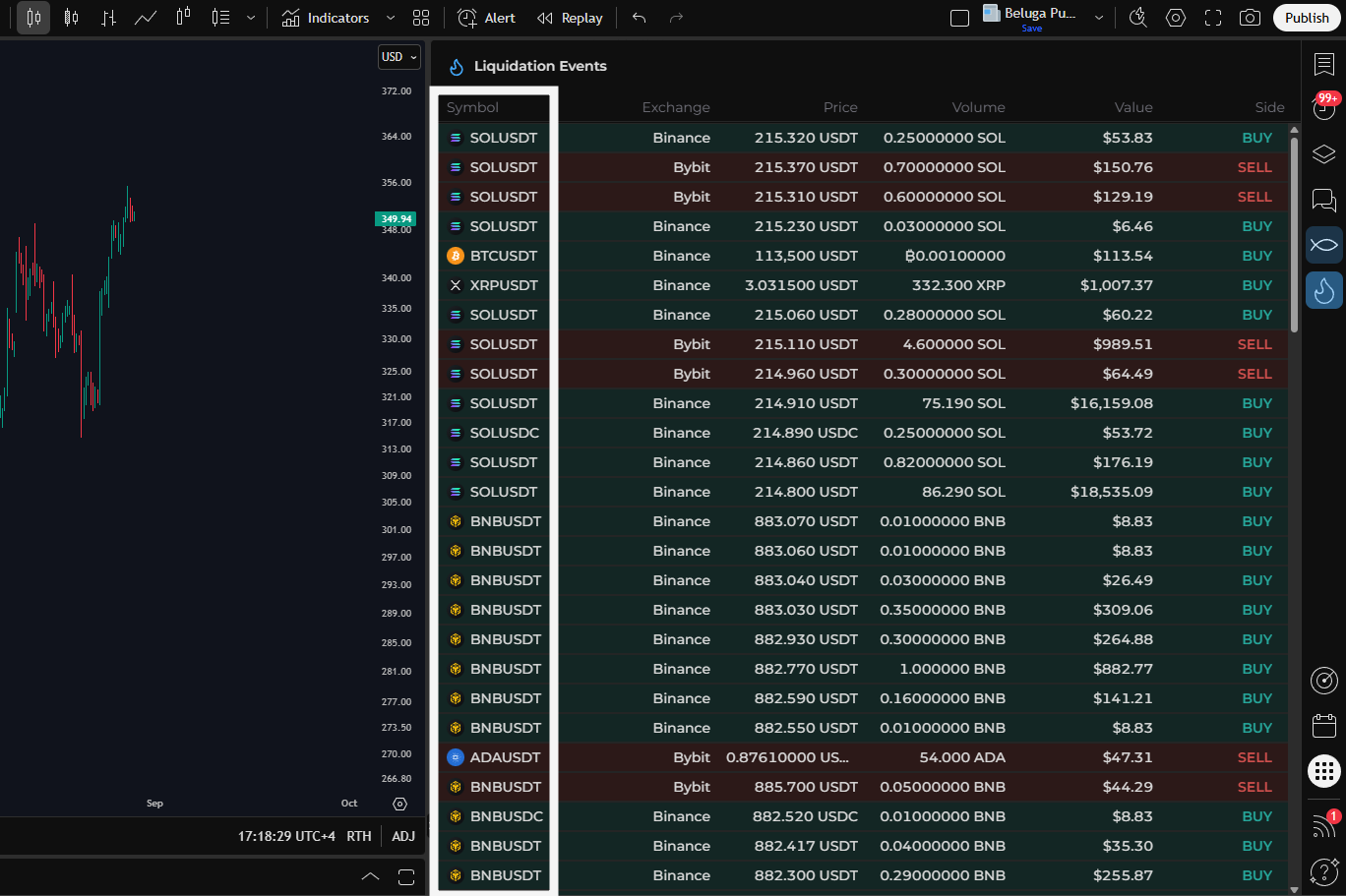Viewport: 1346px width, 896px height.
Task: Click the scroll down arrow of liquidation list
Action: 1294,889
